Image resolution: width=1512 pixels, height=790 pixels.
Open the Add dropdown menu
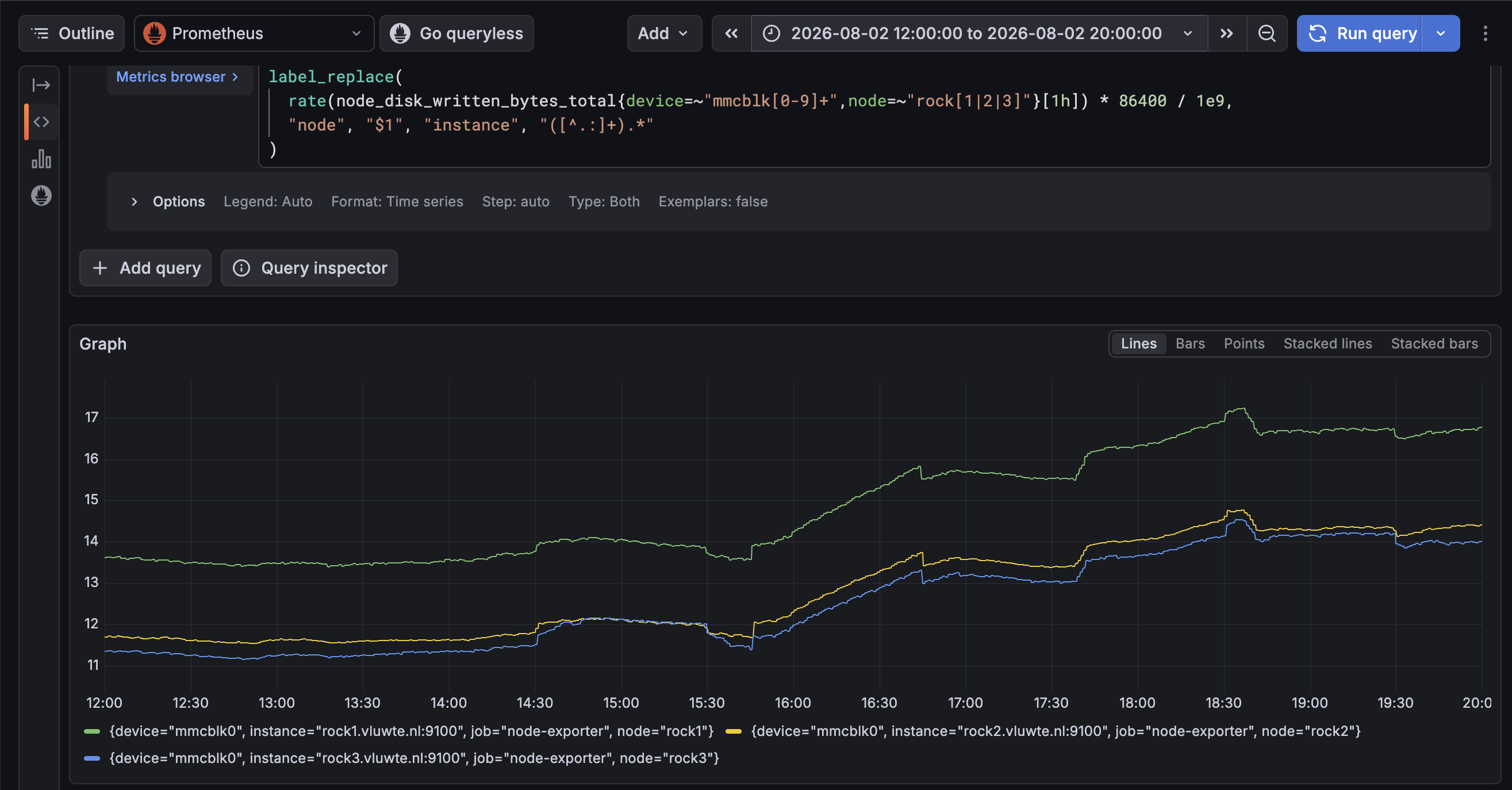click(665, 33)
